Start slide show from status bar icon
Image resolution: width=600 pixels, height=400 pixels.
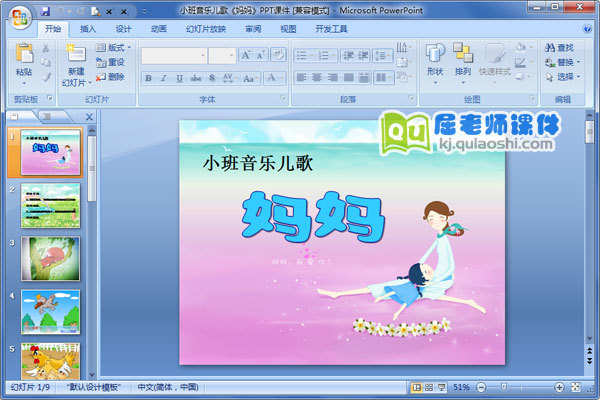(x=441, y=387)
